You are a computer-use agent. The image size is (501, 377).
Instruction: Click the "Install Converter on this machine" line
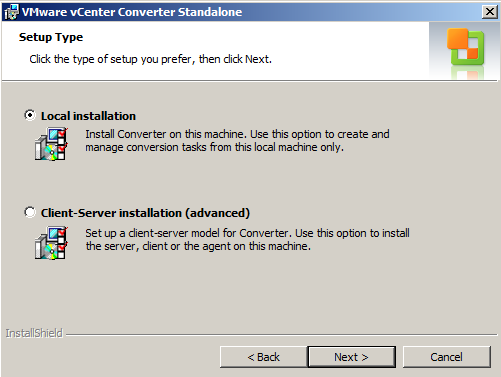point(237,134)
